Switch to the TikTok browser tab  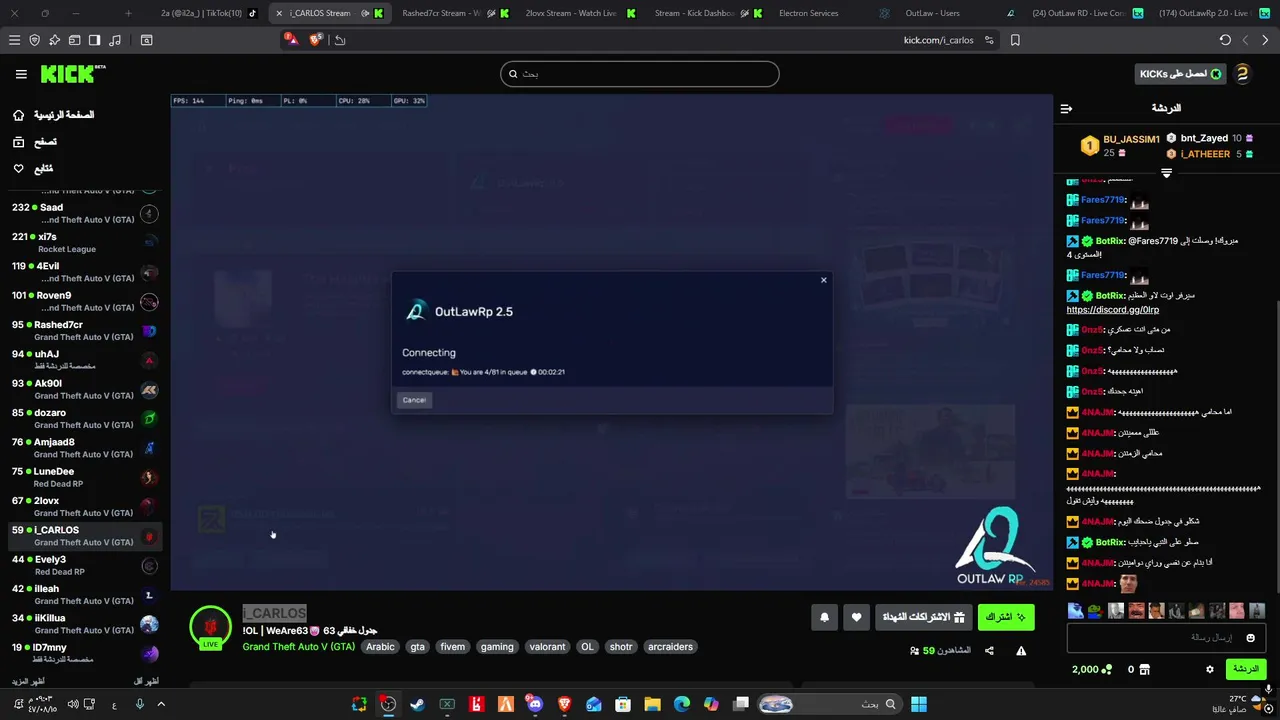point(208,13)
